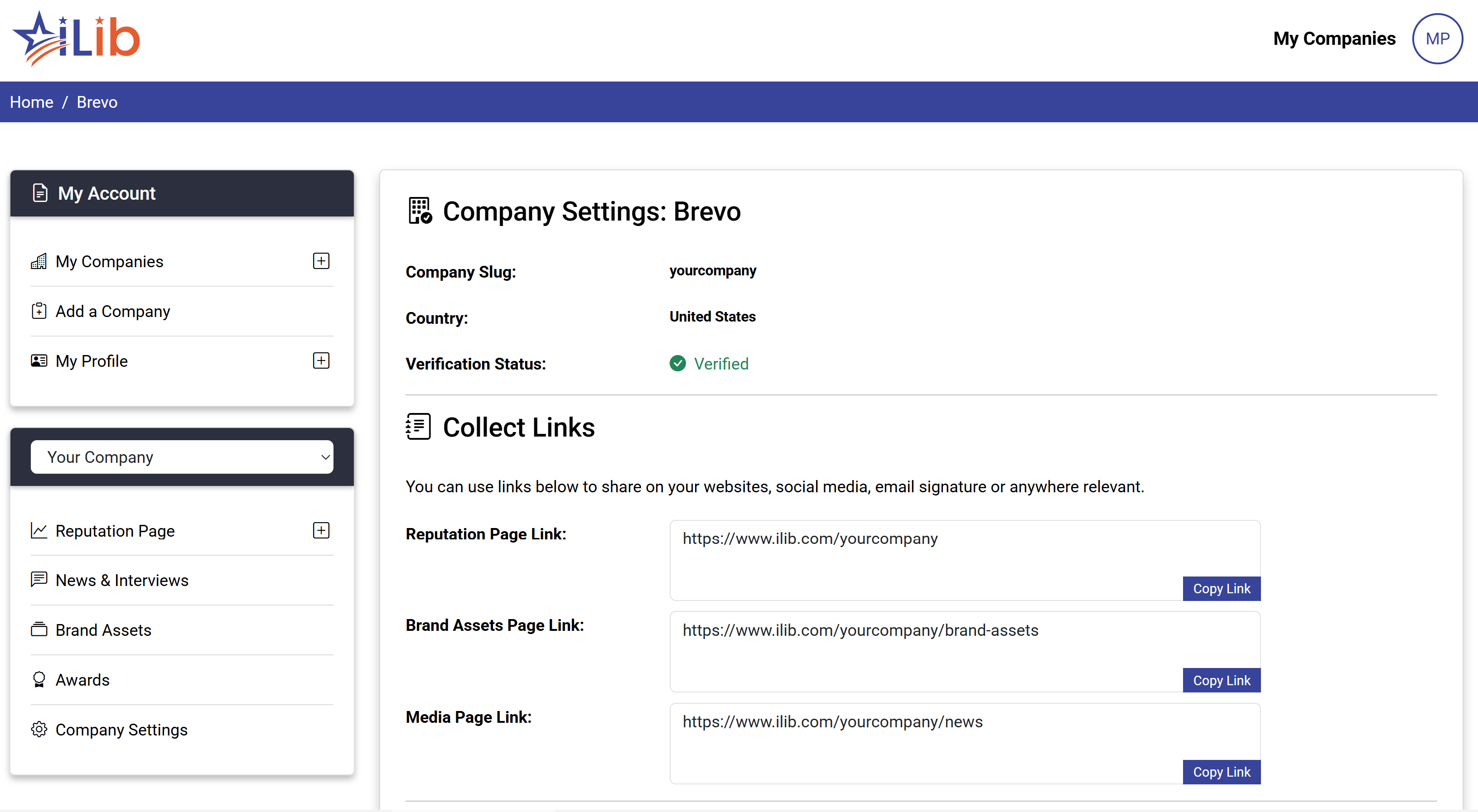Screen dimensions: 1478x812
Task: Copy the Reputation Page link
Action: tap(1221, 589)
